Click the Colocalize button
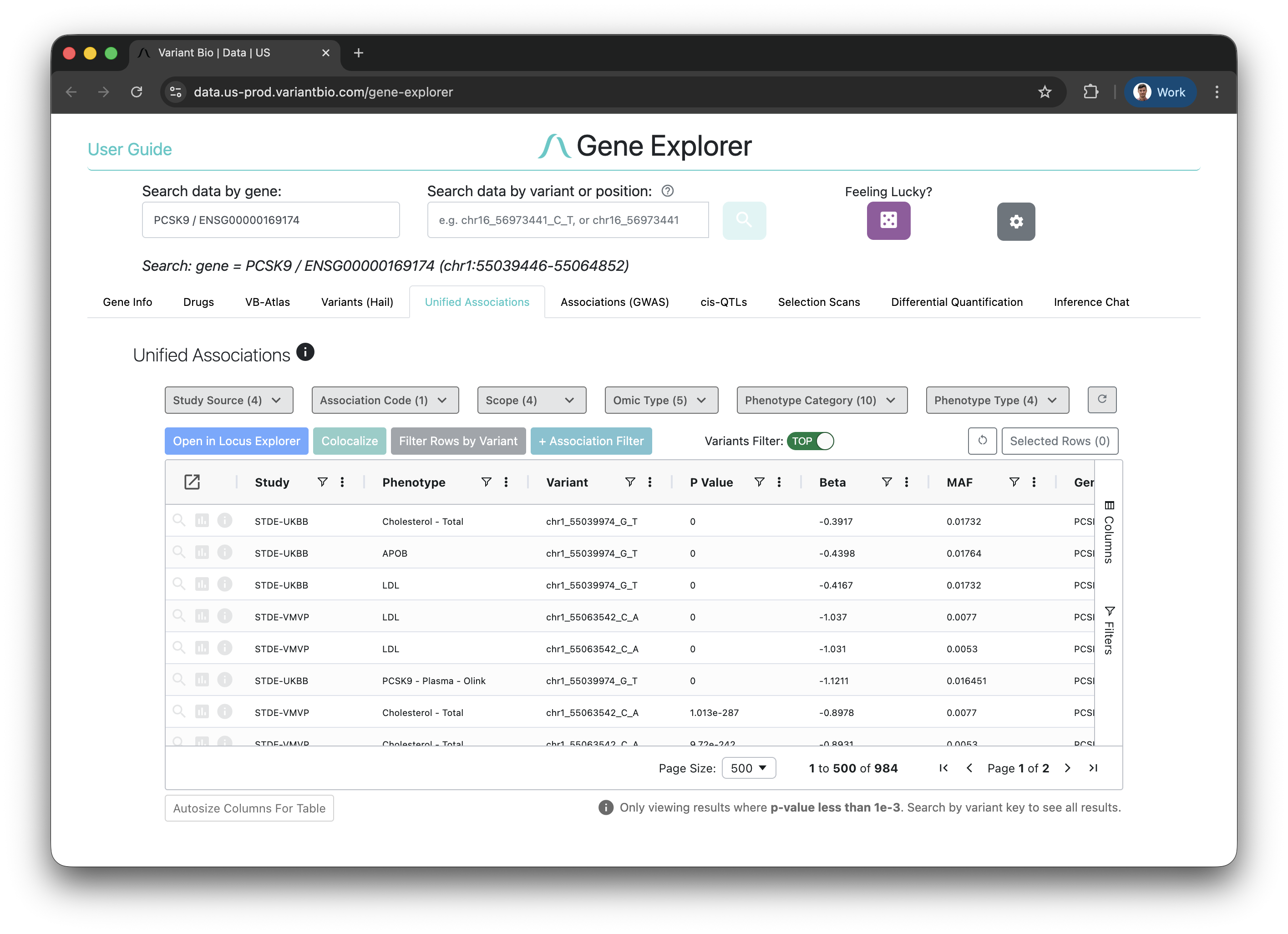This screenshot has width=1288, height=934. tap(349, 441)
